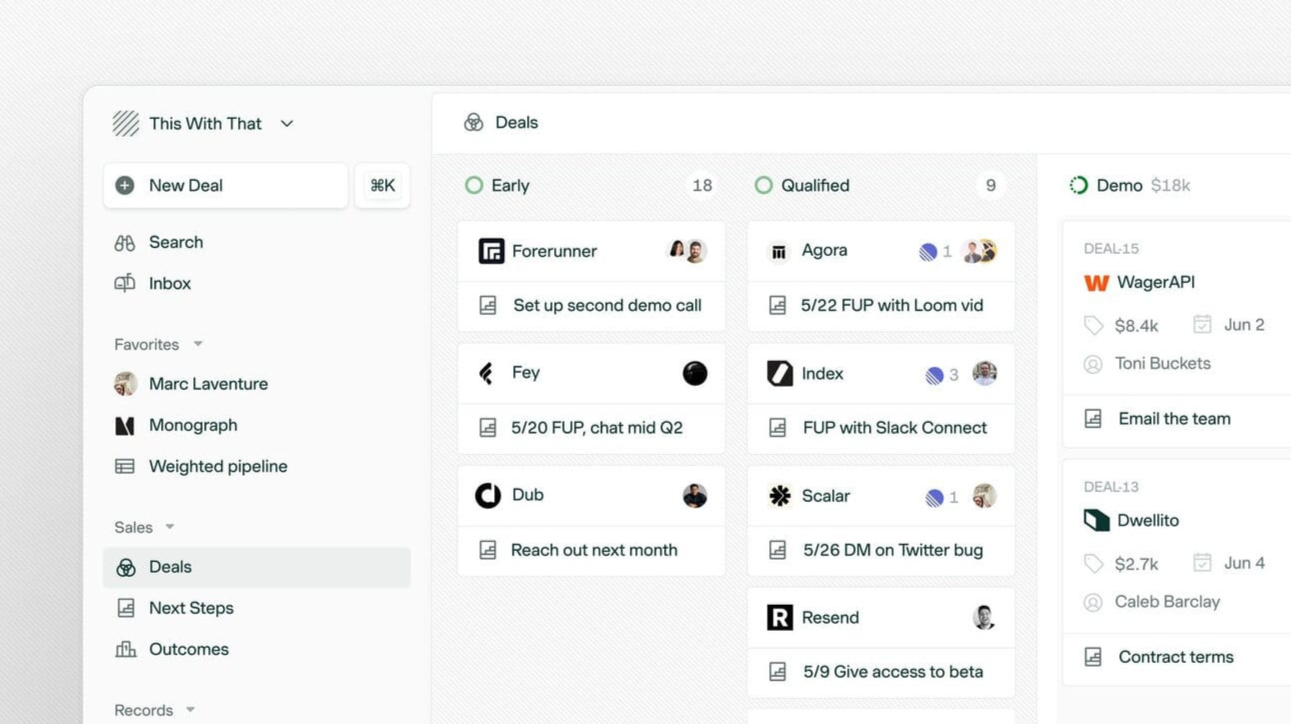Click the Weighted pipeline table icon
This screenshot has height=724, width=1291.
coord(125,466)
